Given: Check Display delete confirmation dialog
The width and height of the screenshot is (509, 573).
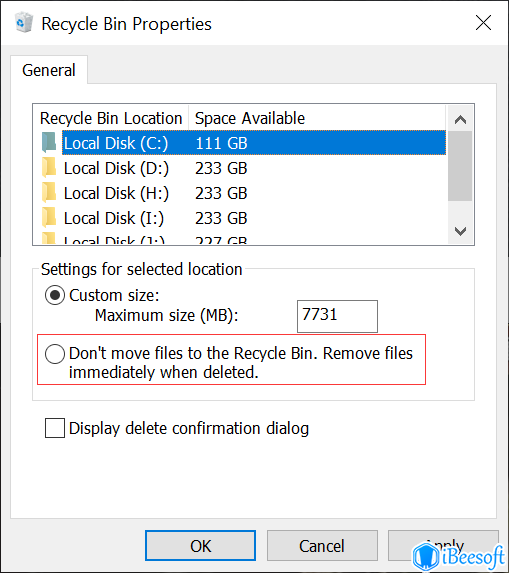Looking at the screenshot, I should coord(55,428).
